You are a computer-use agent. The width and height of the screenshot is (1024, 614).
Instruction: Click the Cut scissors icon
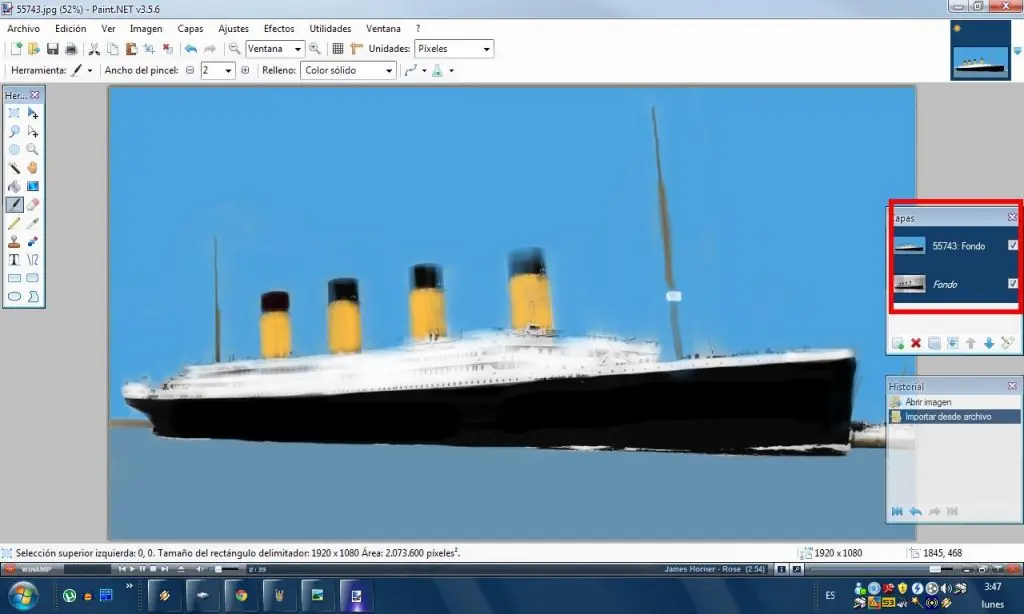click(94, 49)
